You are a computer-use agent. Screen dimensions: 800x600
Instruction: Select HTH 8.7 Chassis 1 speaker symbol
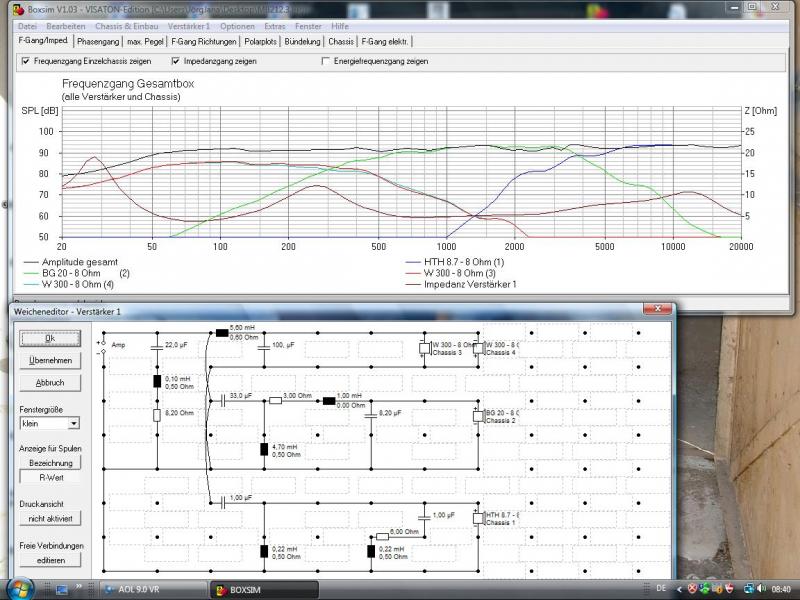(x=478, y=518)
